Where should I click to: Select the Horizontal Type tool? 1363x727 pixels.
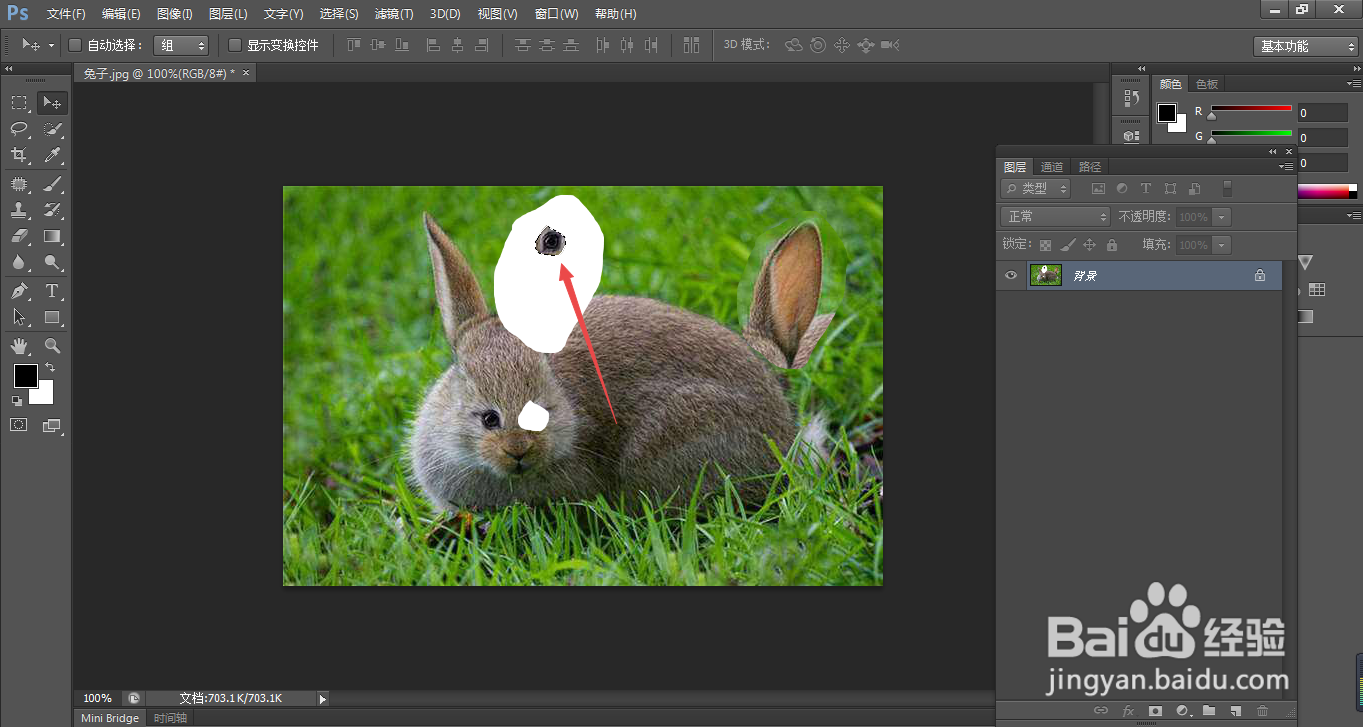tap(52, 291)
